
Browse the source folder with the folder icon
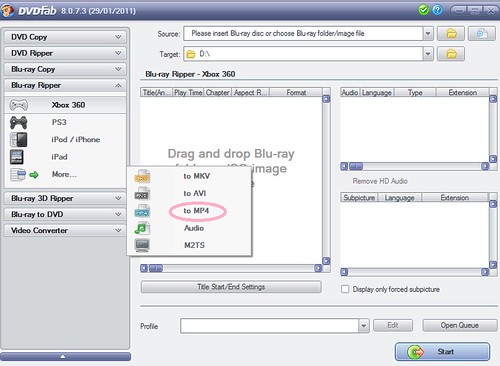[x=451, y=34]
